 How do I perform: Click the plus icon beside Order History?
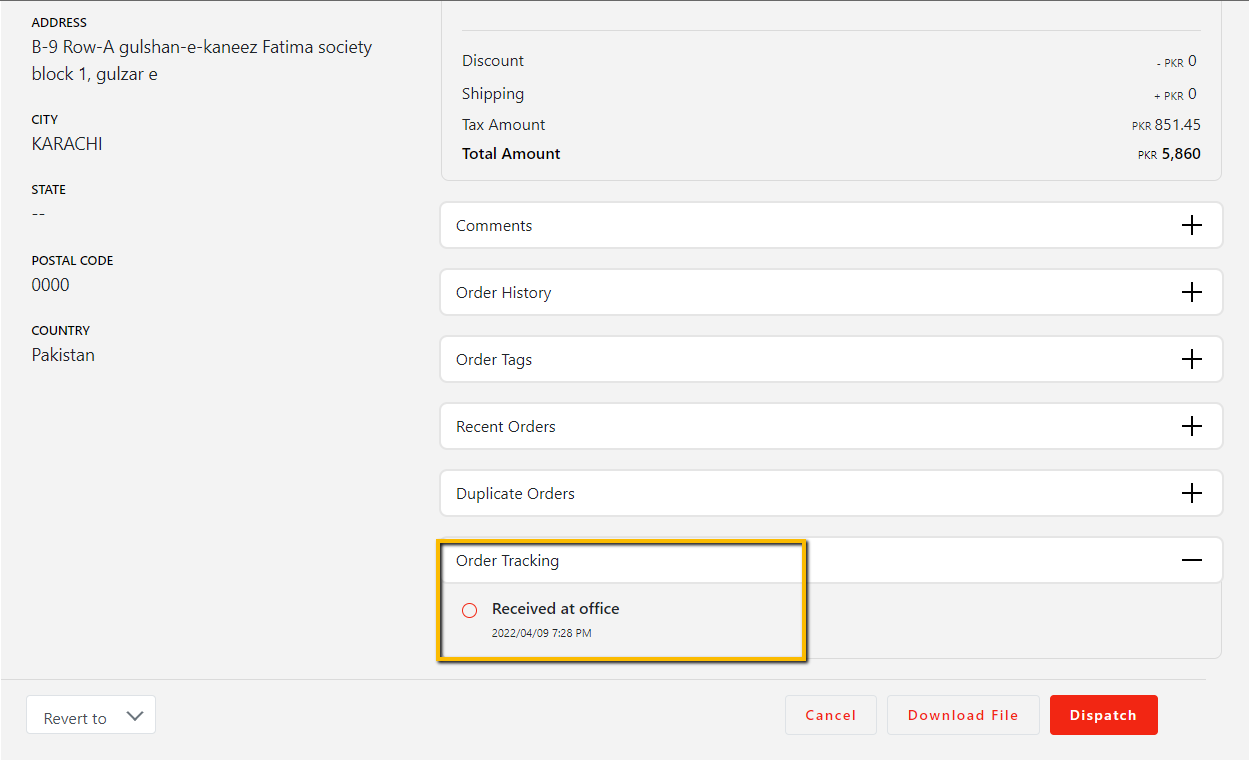pyautogui.click(x=1191, y=293)
